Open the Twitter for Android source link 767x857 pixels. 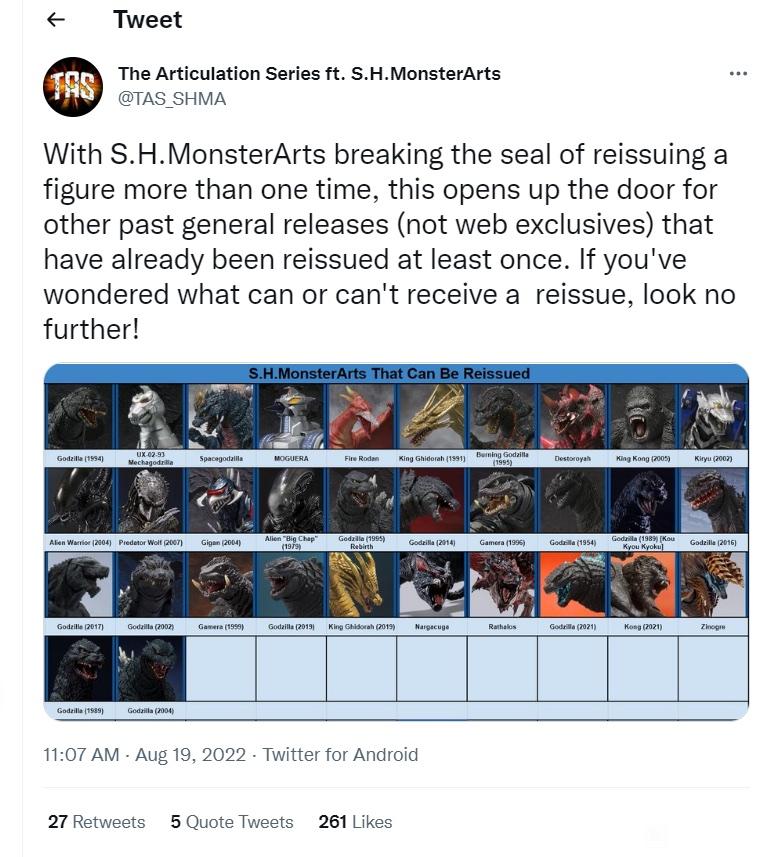(x=340, y=754)
